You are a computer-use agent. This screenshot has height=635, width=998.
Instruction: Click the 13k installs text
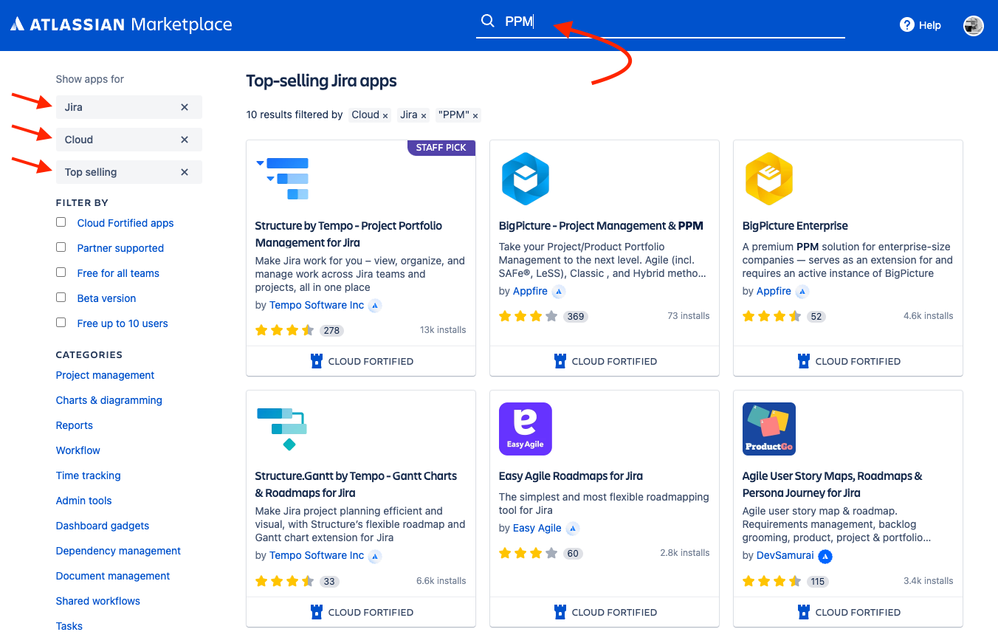pyautogui.click(x=443, y=330)
